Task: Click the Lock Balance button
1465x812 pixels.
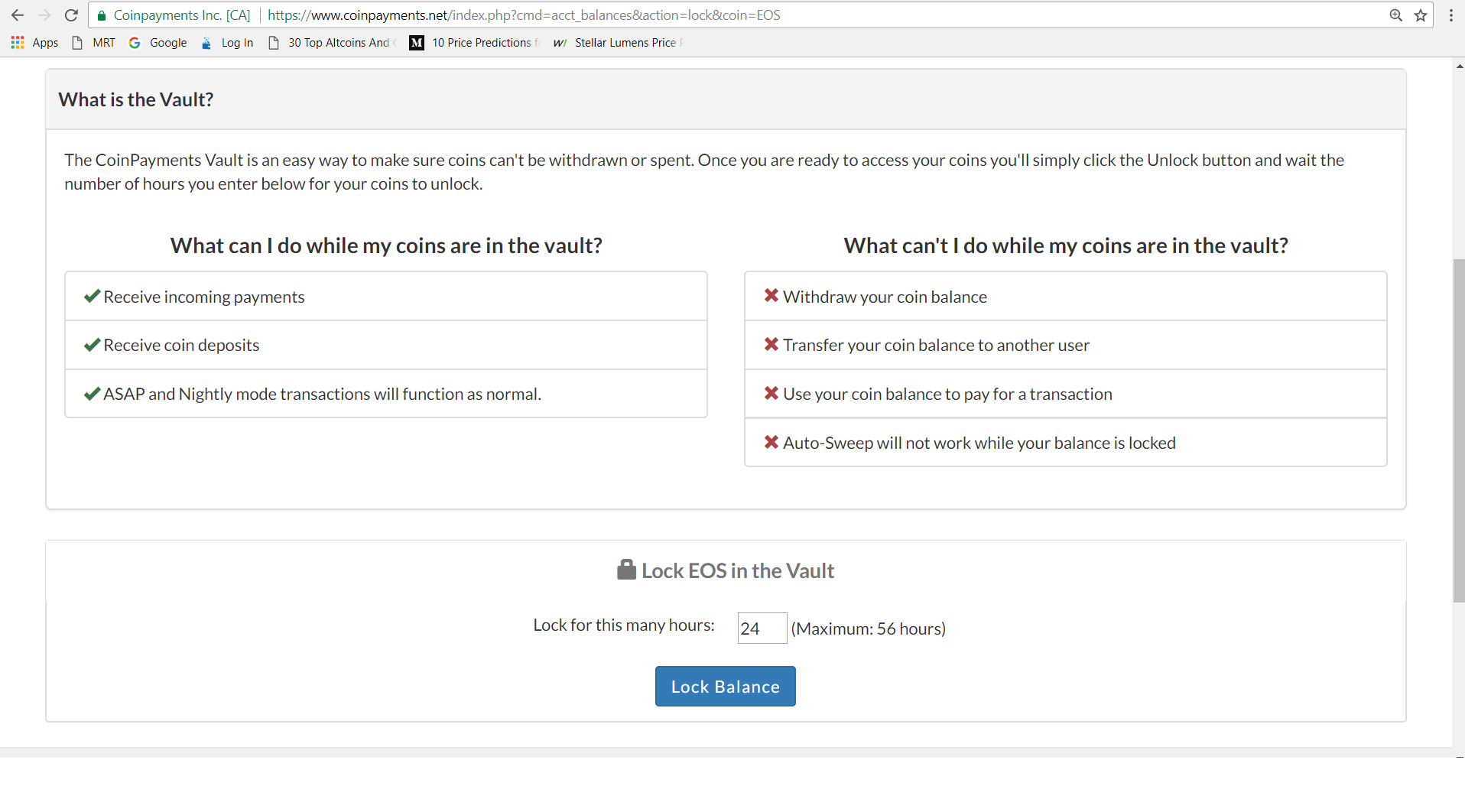Action: click(x=725, y=687)
